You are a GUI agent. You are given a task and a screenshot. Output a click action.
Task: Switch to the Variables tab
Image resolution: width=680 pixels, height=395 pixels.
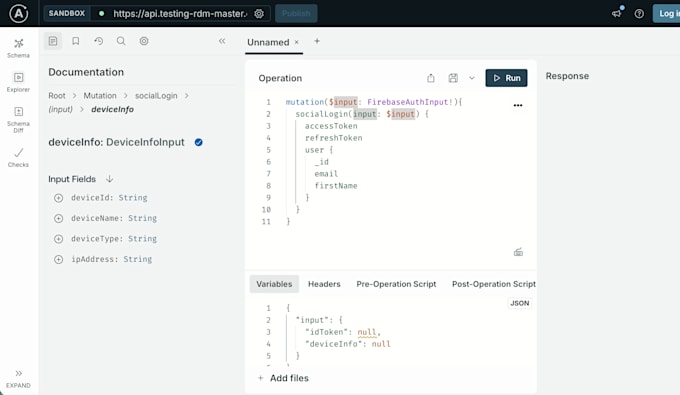pos(274,284)
